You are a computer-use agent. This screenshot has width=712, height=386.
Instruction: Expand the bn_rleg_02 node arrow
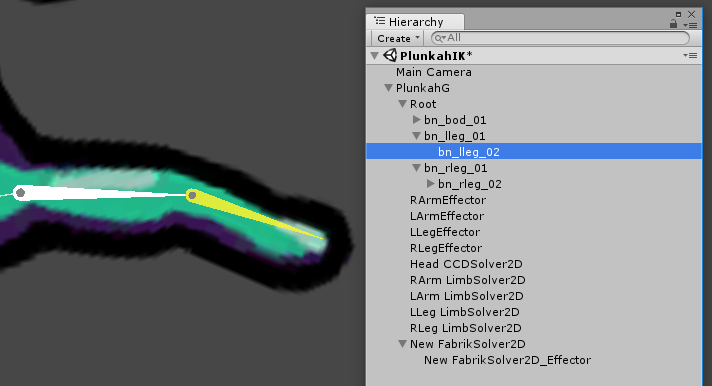(x=430, y=184)
